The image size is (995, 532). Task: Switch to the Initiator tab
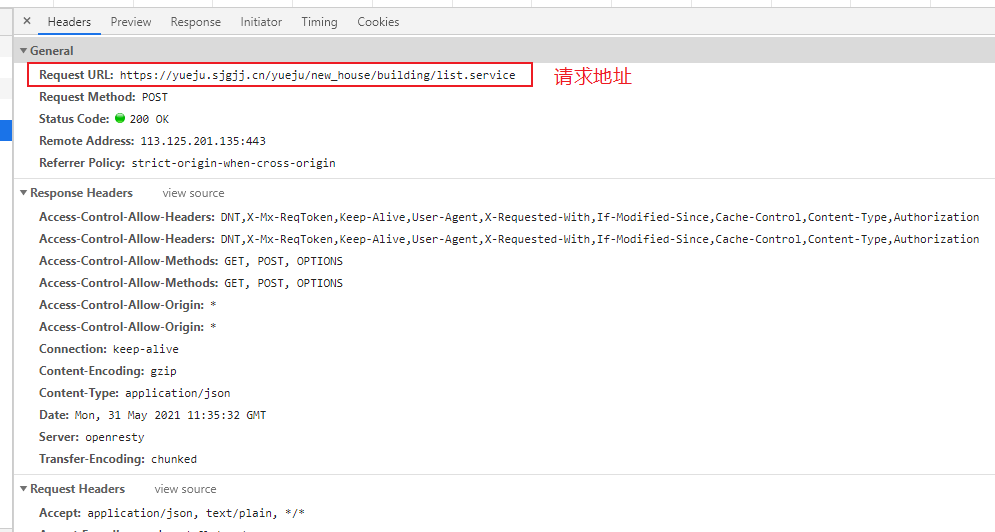click(261, 22)
